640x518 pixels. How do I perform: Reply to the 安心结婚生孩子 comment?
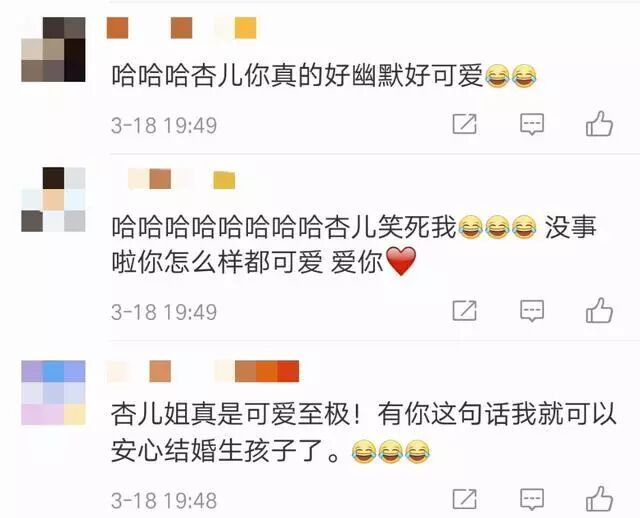[x=532, y=499]
